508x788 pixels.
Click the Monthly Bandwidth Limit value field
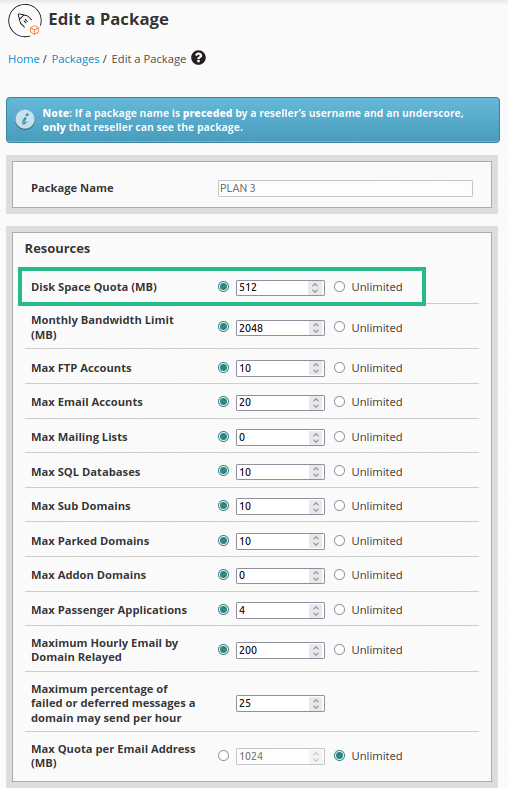click(x=280, y=328)
